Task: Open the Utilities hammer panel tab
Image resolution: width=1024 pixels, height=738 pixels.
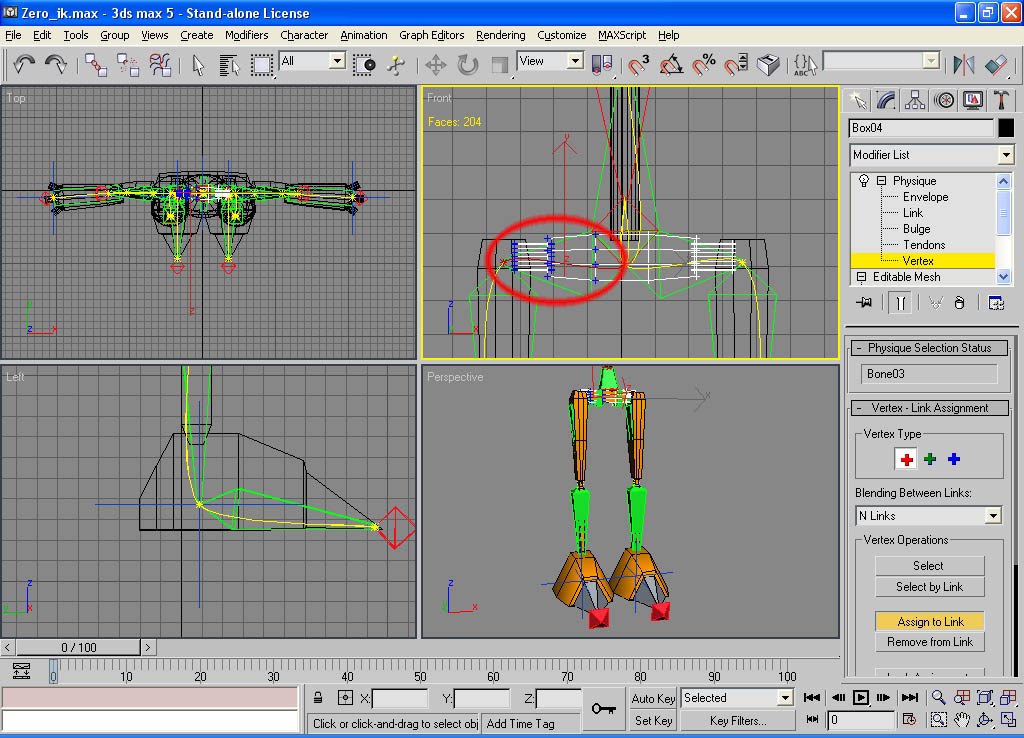Action: click(1000, 100)
